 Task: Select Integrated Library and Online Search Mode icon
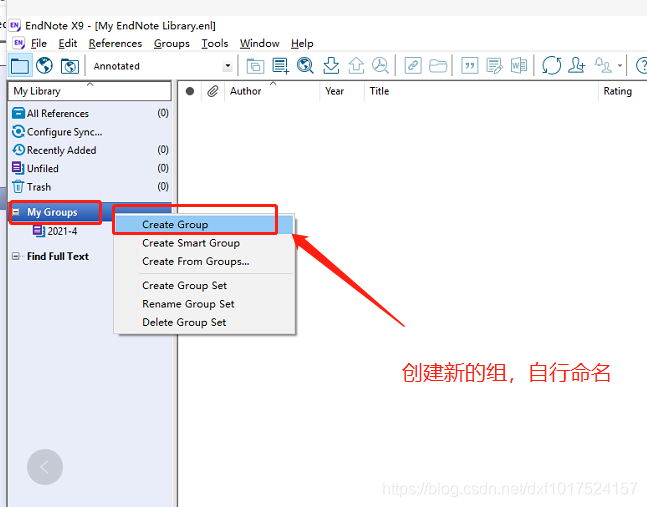70,66
